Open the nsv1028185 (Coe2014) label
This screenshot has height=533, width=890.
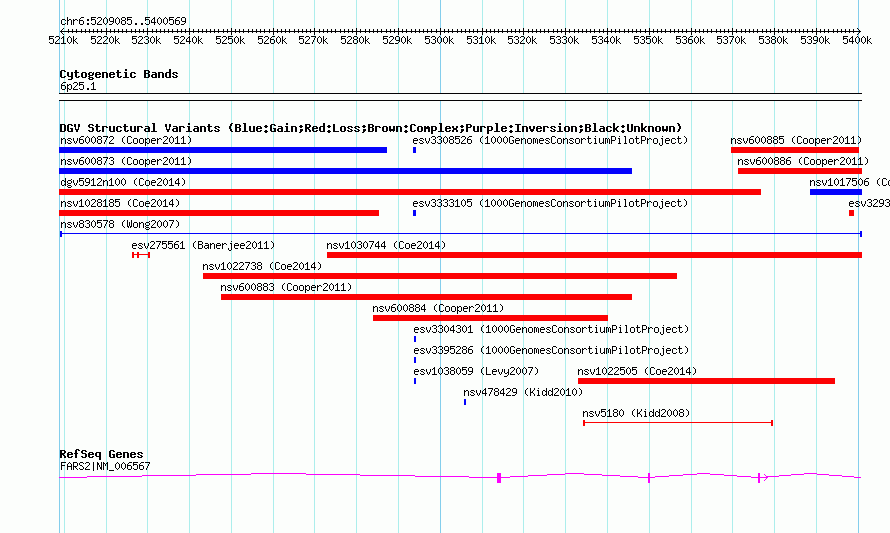(x=120, y=203)
